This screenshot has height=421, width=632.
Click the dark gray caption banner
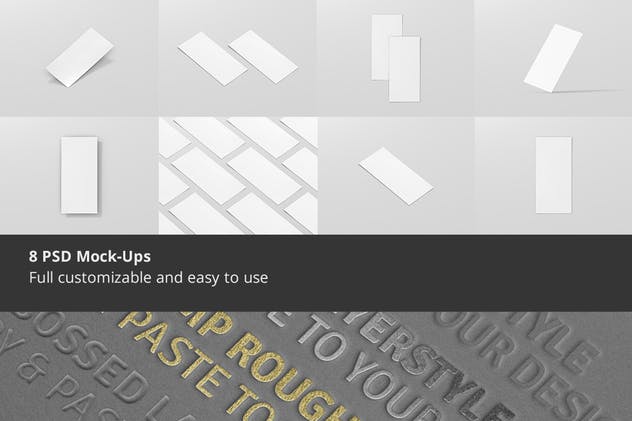pyautogui.click(x=316, y=273)
